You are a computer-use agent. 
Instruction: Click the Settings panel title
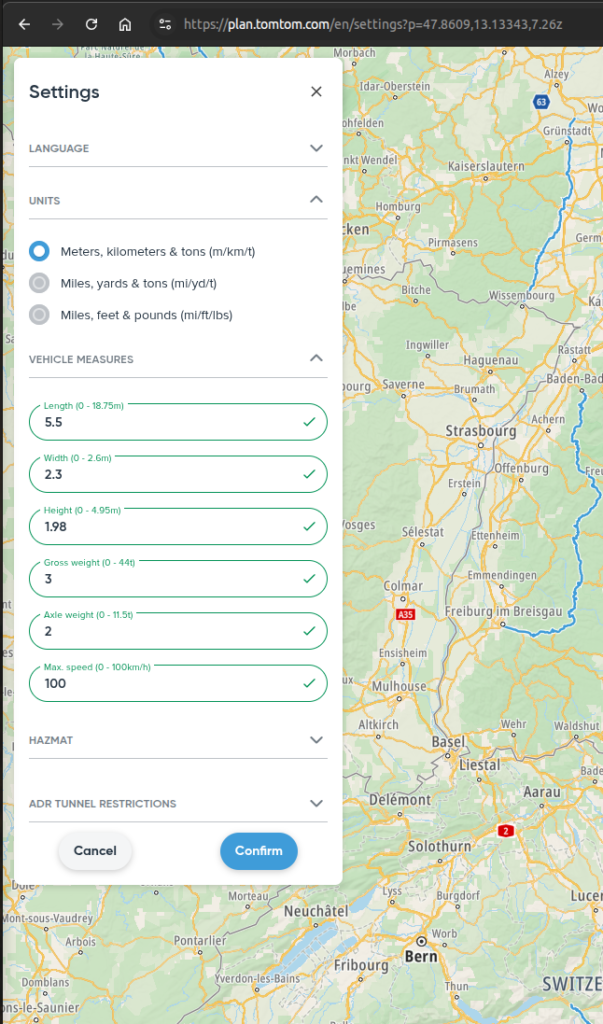point(64,92)
